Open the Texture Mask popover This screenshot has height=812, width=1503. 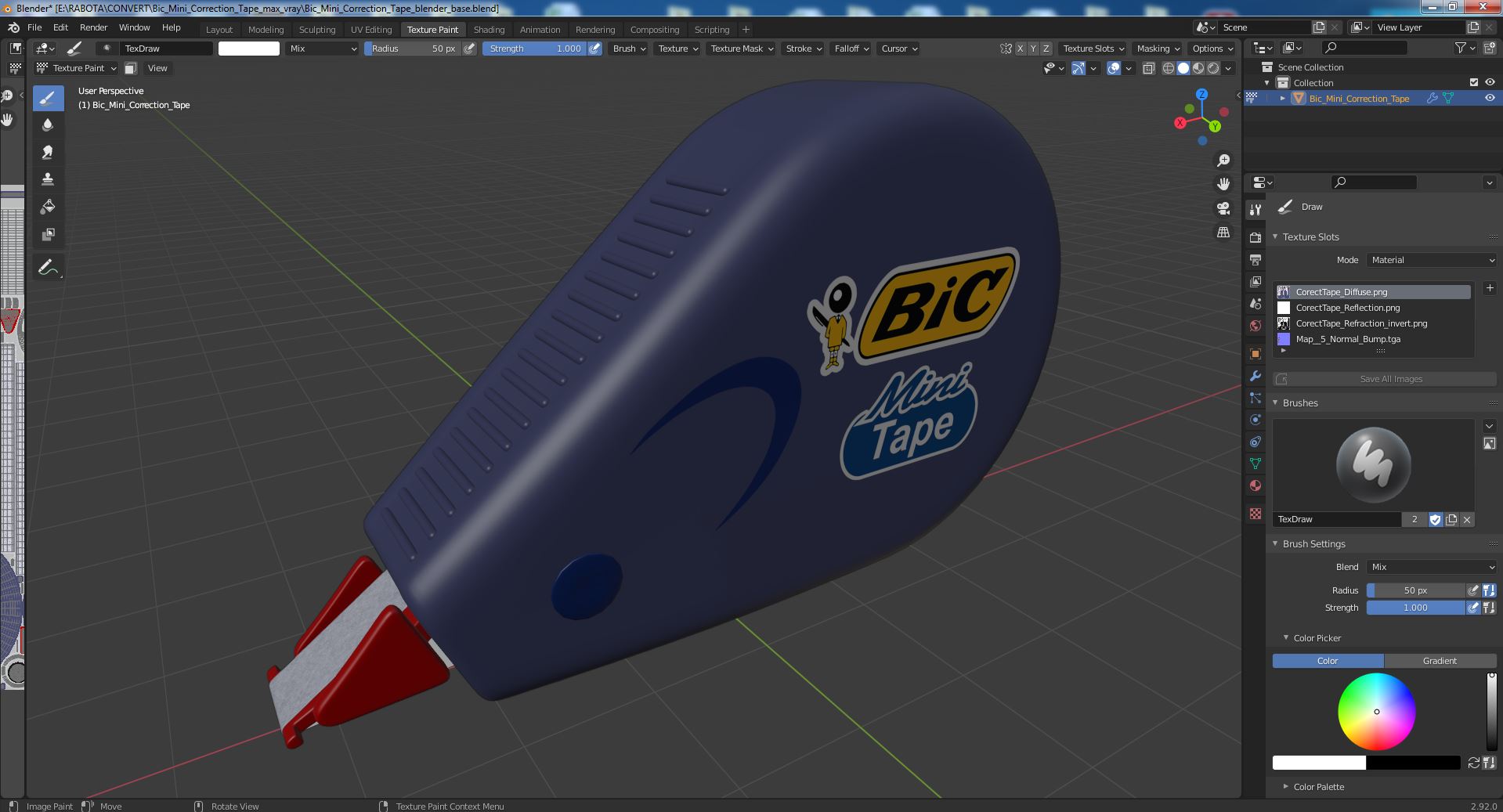741,49
